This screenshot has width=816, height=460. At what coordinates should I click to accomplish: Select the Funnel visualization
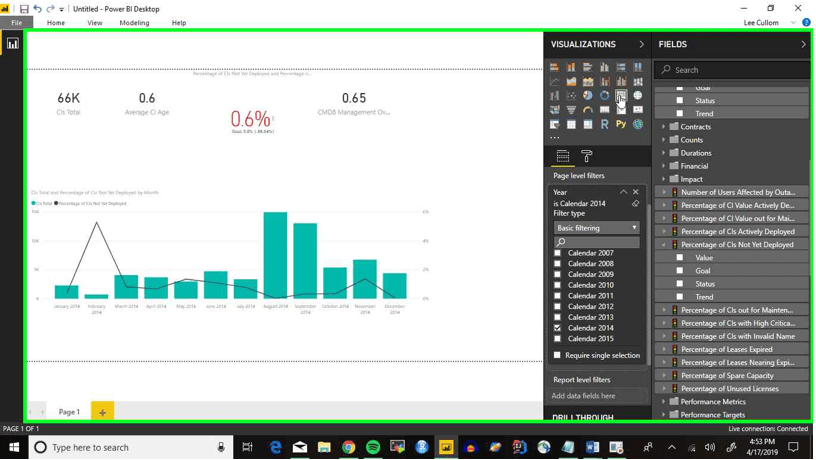(x=571, y=110)
